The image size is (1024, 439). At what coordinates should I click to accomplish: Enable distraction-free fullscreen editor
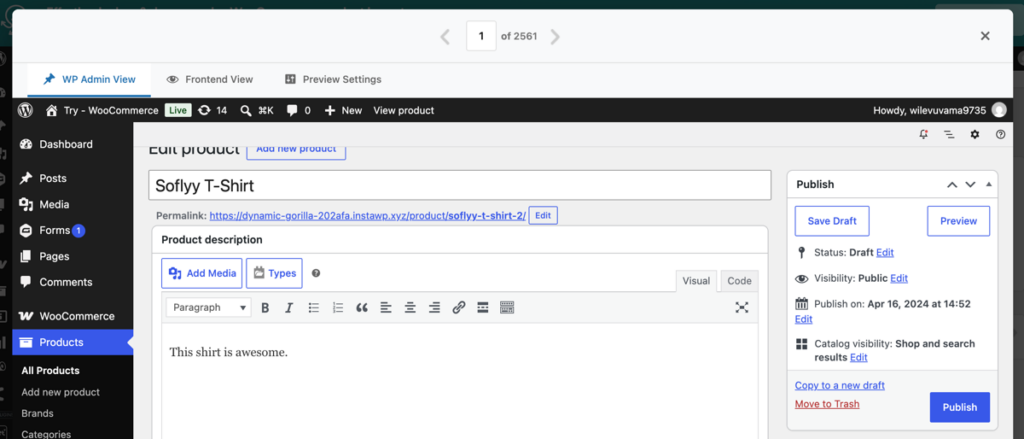click(x=742, y=308)
